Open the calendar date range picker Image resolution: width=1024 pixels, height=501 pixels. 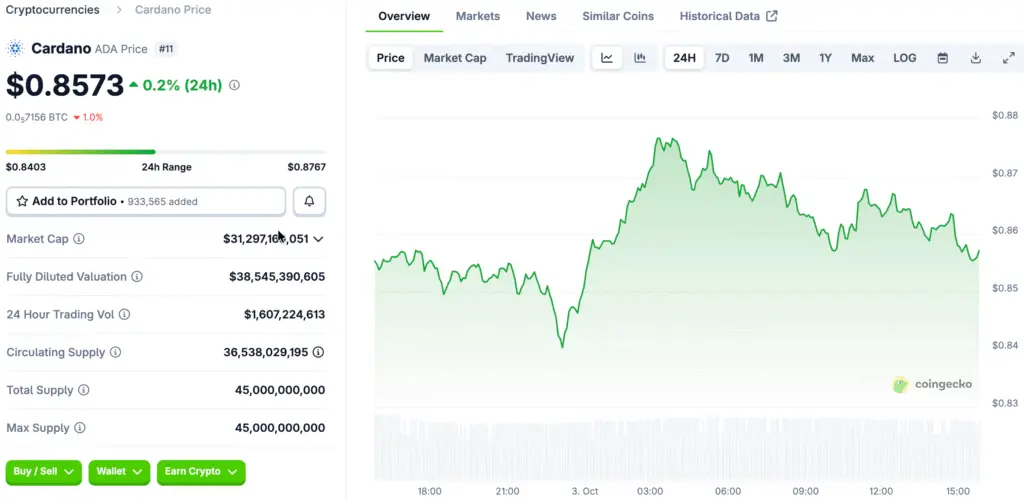(942, 58)
